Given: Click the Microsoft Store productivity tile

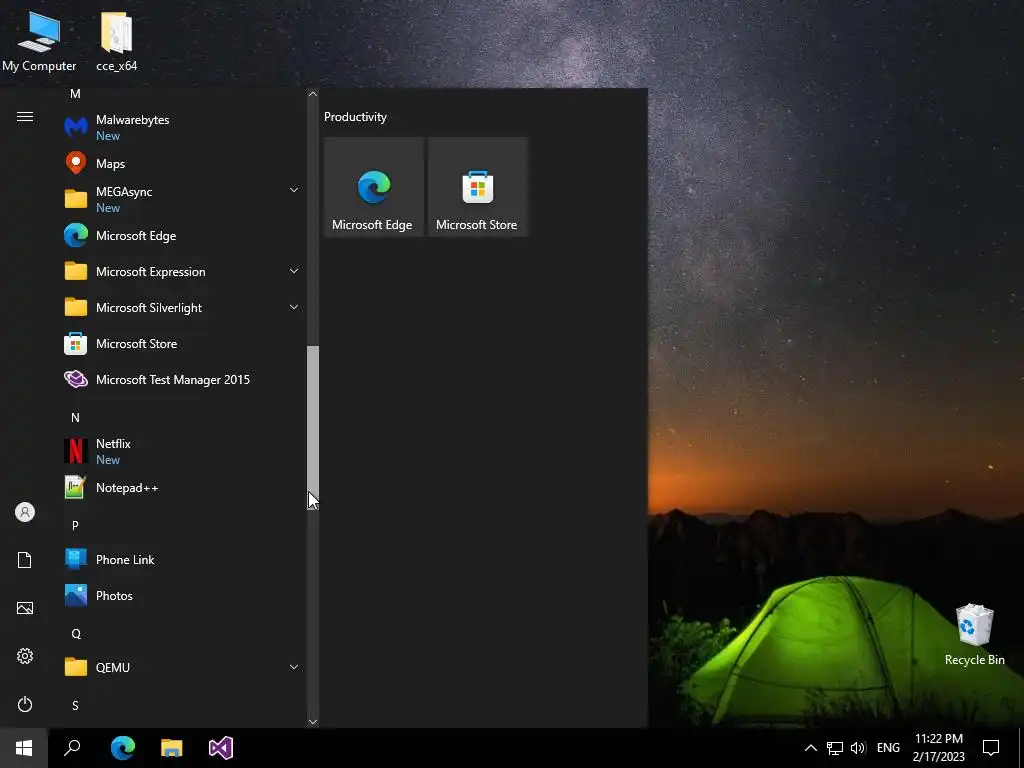Looking at the screenshot, I should coord(477,187).
